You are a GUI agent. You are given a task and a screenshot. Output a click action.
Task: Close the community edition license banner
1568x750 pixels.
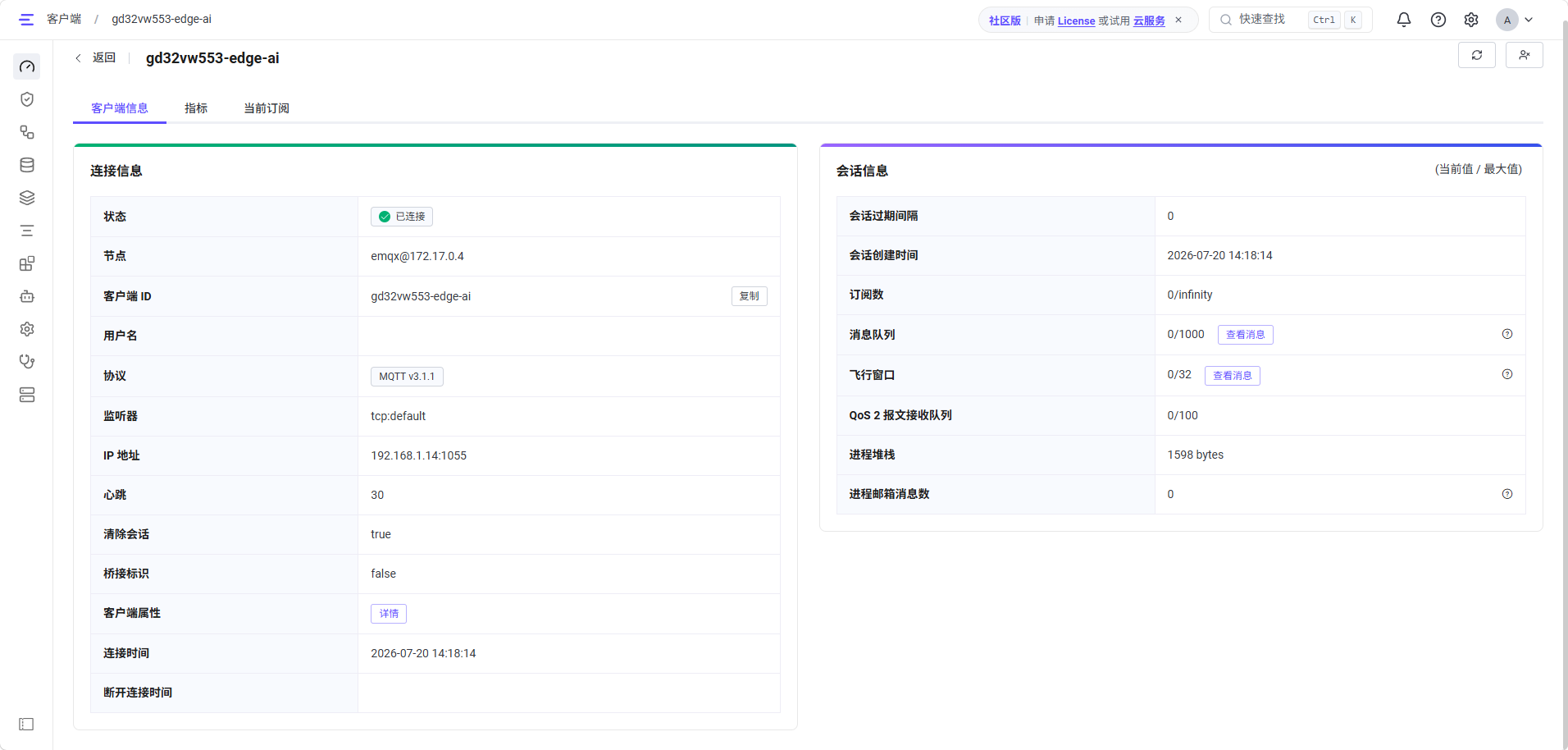(1178, 20)
